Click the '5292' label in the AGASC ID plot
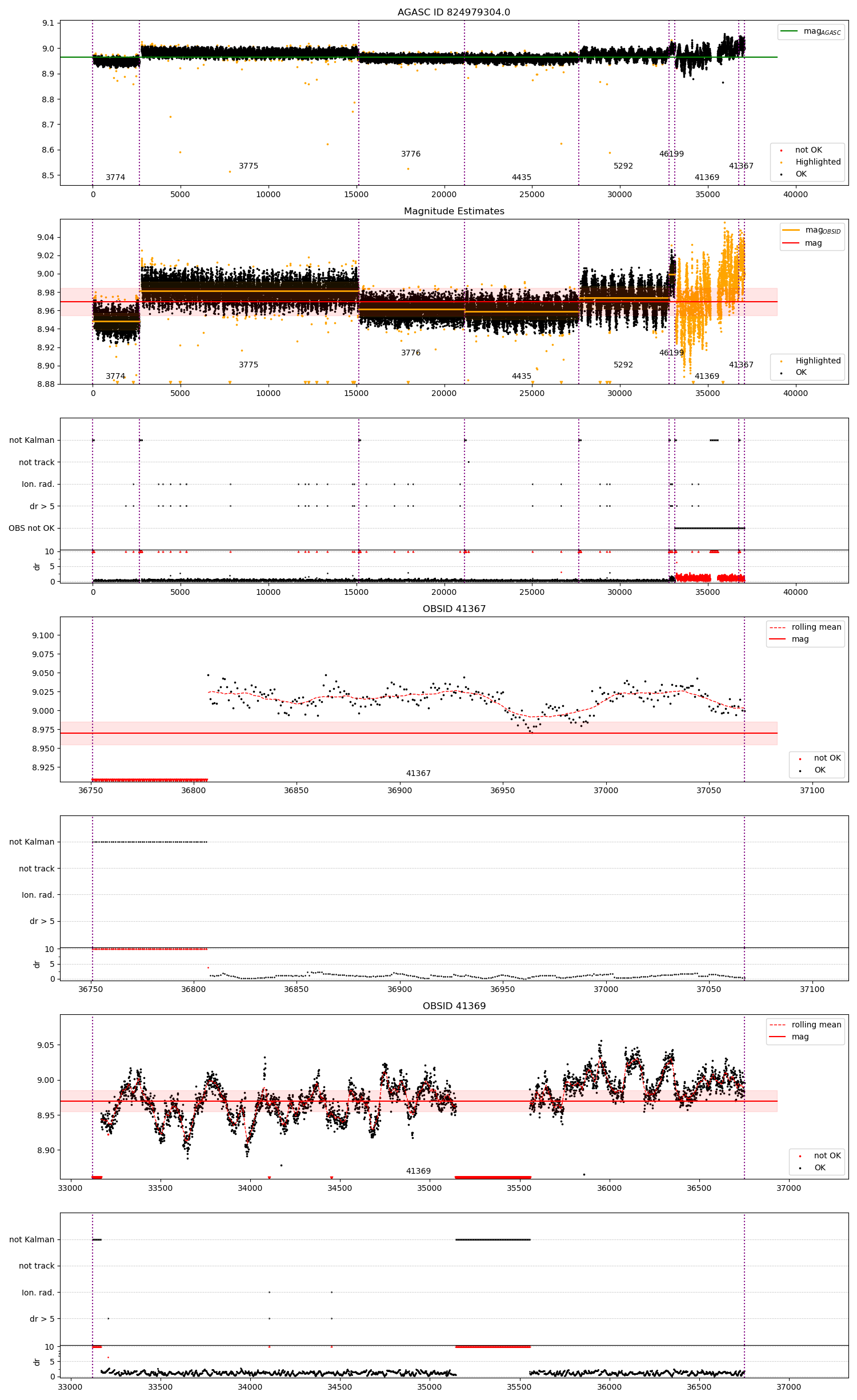The height and width of the screenshot is (1400, 857). (x=623, y=166)
